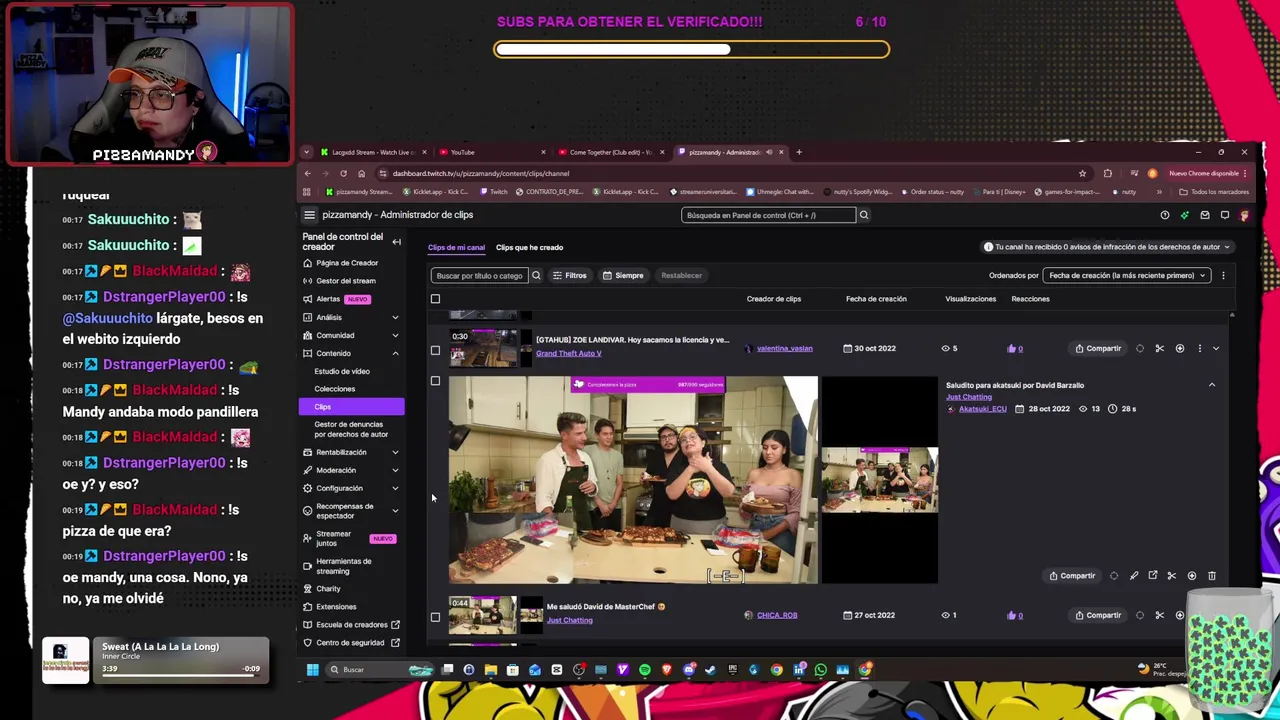Open the whispers chat icon in top bar

[x=1225, y=215]
